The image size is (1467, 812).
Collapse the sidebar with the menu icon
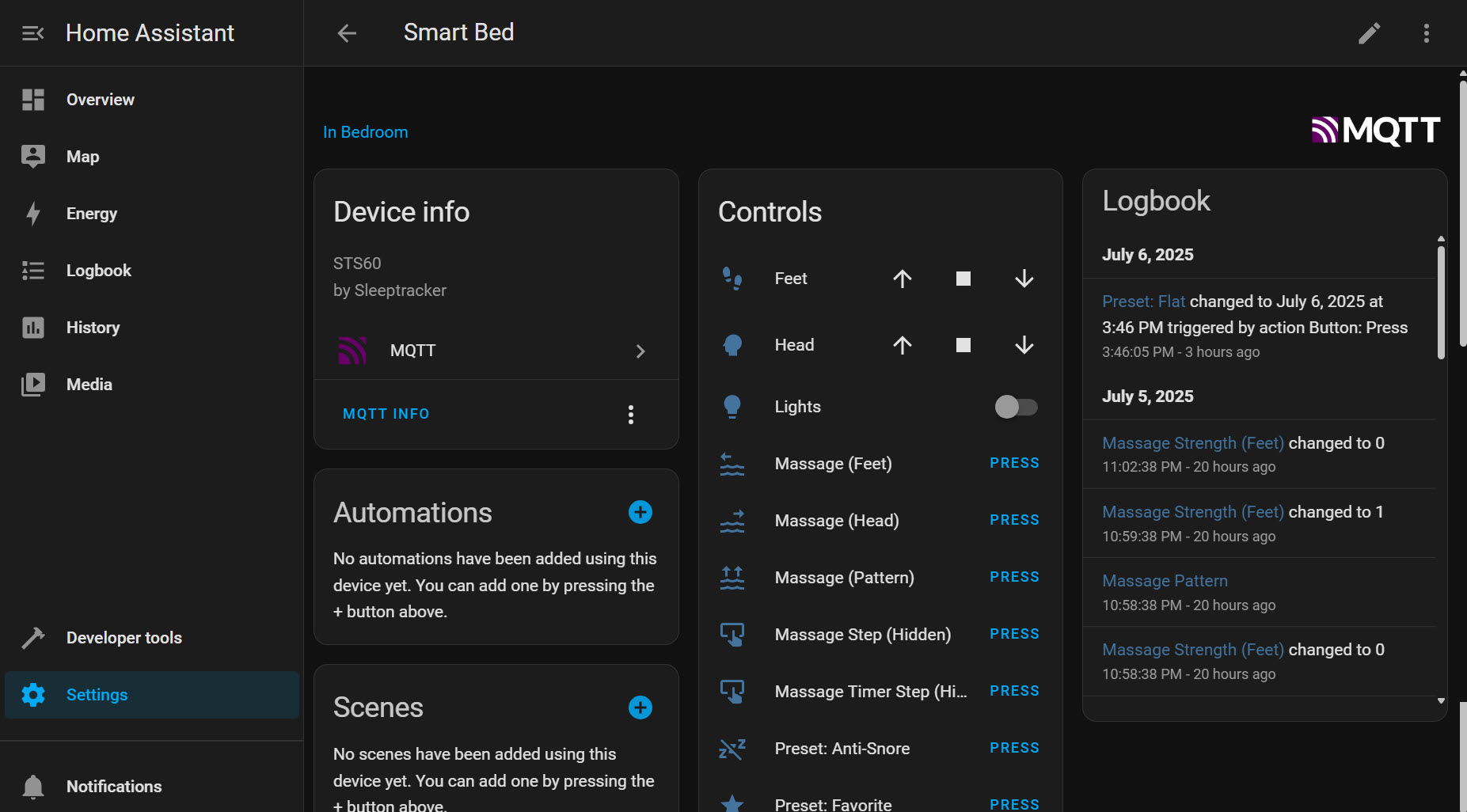[x=32, y=33]
